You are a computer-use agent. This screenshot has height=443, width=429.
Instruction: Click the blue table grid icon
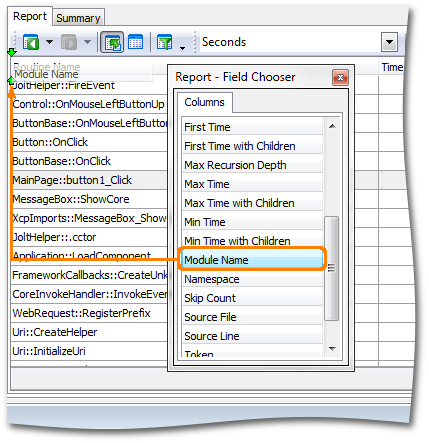pyautogui.click(x=136, y=42)
